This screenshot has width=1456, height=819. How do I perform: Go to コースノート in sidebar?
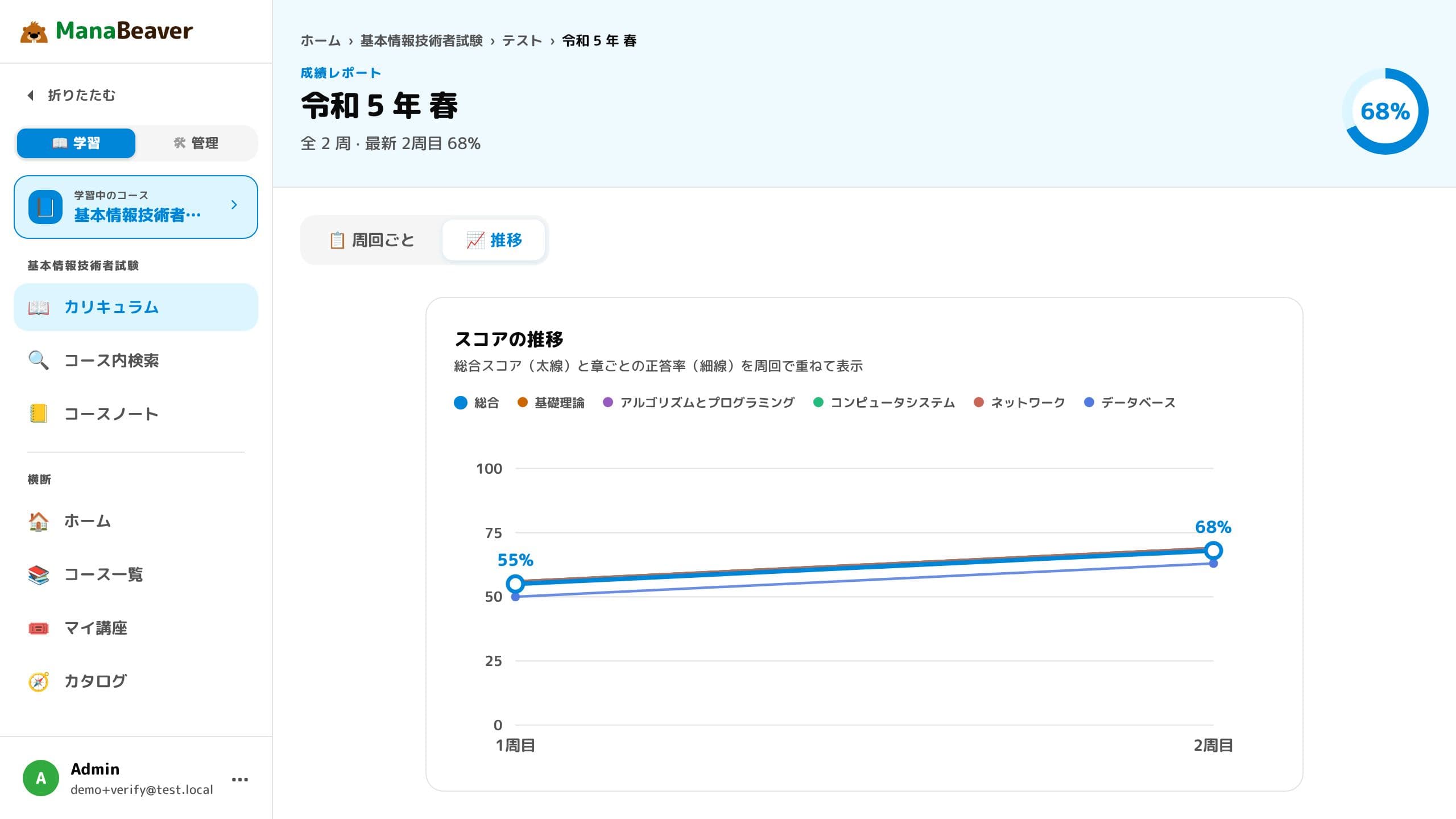point(136,414)
